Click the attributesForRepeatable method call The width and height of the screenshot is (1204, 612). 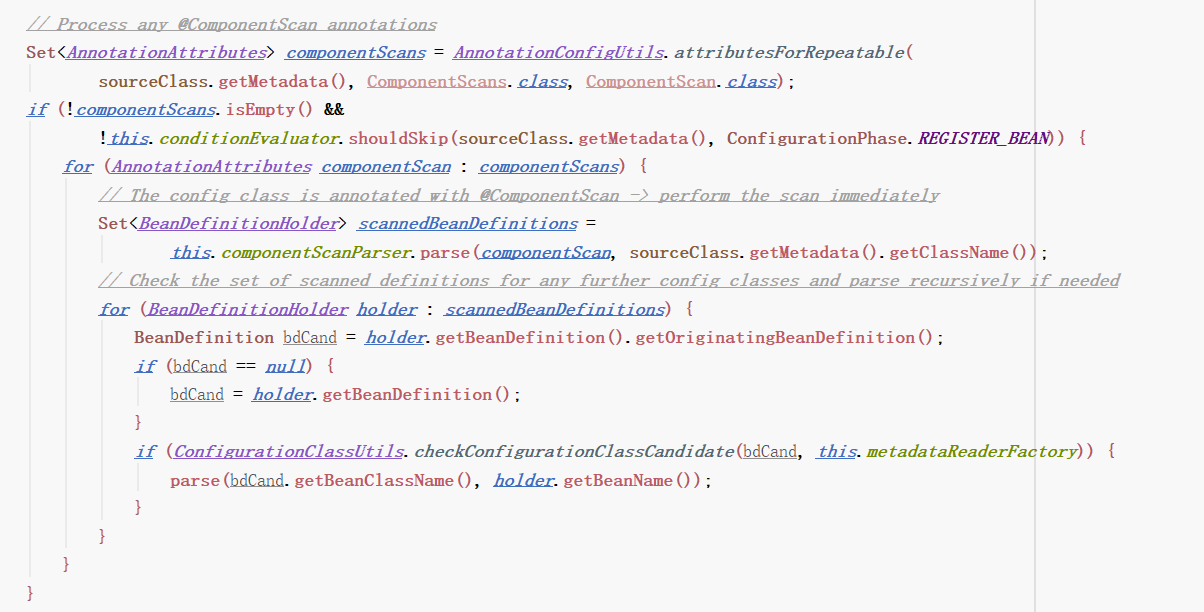point(791,52)
